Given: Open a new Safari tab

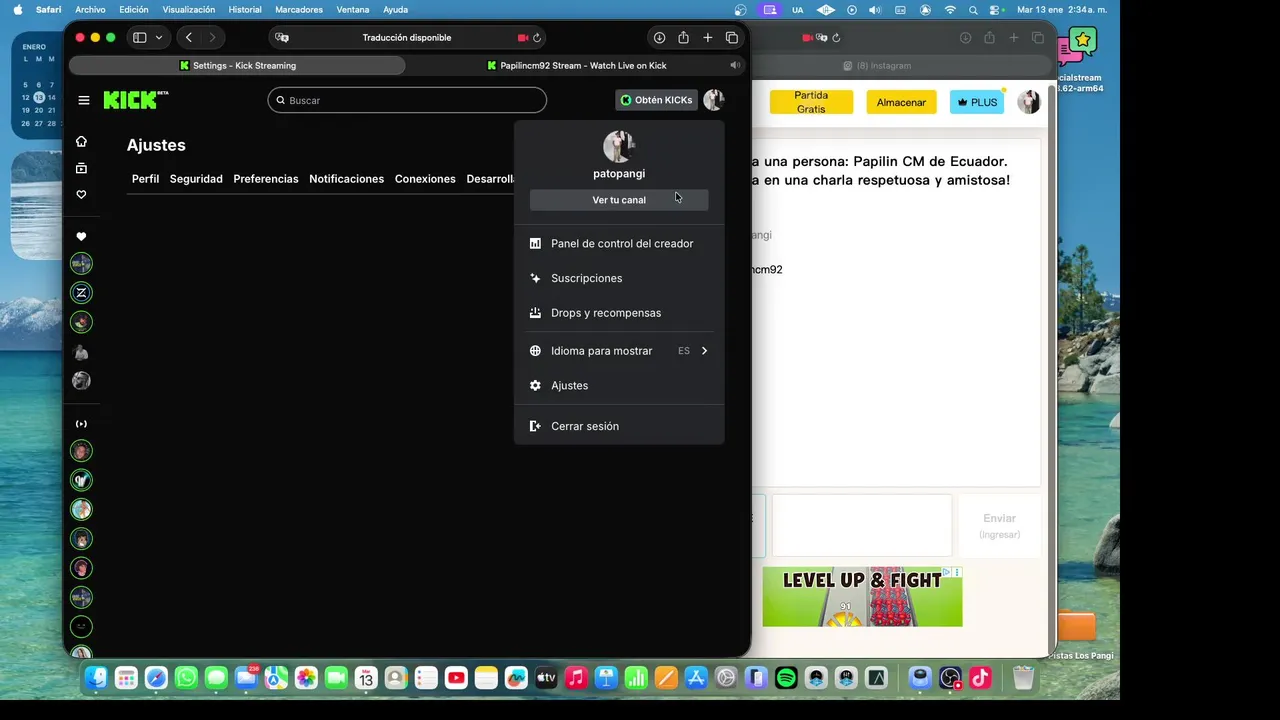Looking at the screenshot, I should click(707, 38).
